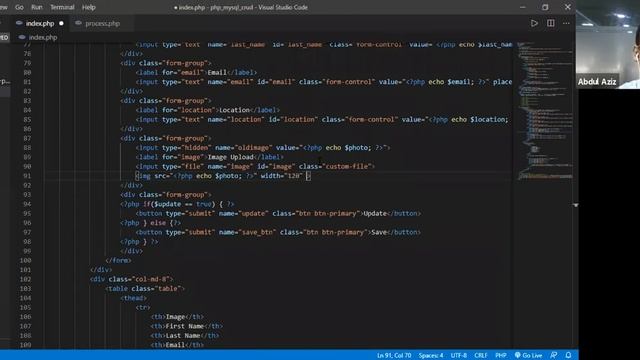This screenshot has height=360, width=640.
Task: Open the Go menu
Action: (x=19, y=7)
